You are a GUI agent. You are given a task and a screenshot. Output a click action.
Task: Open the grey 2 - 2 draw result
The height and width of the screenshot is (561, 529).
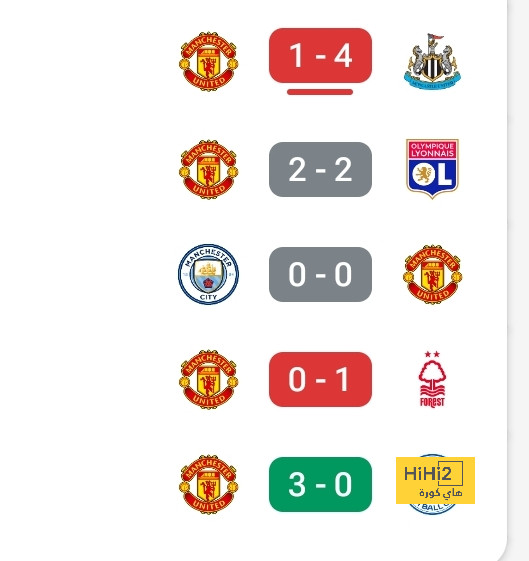point(320,169)
